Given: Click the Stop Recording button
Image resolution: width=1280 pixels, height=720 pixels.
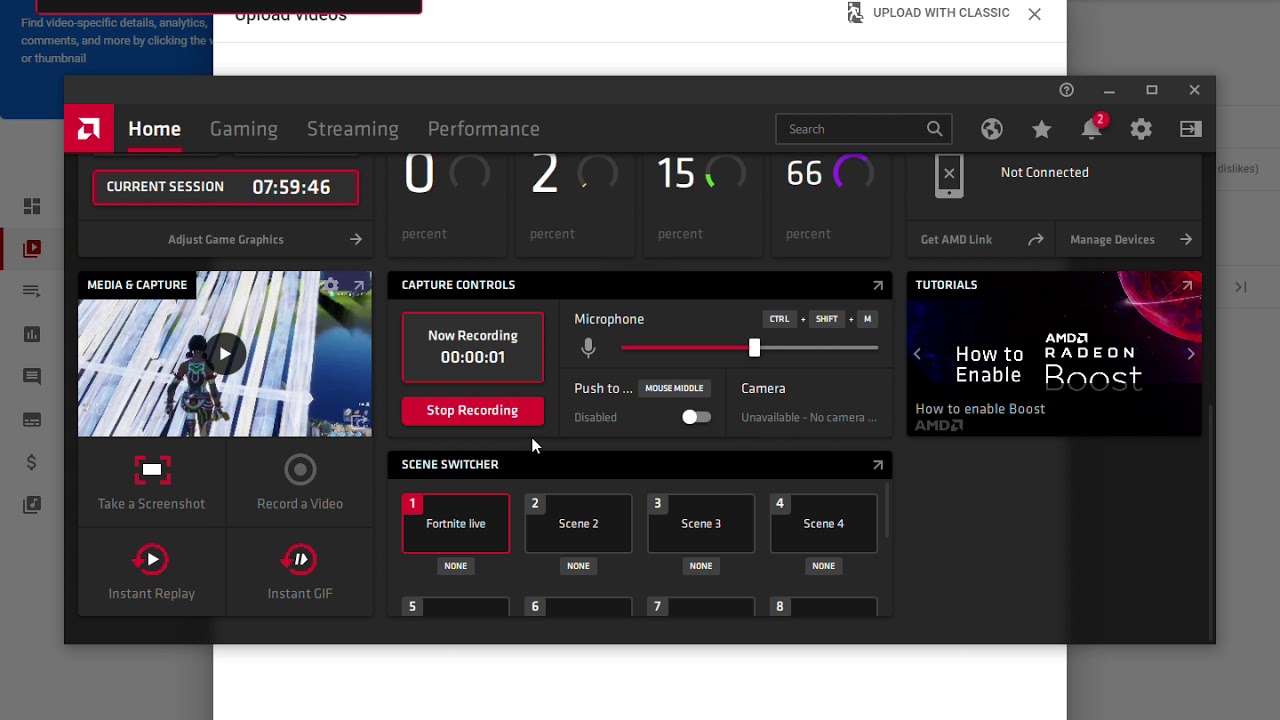Looking at the screenshot, I should pos(473,410).
